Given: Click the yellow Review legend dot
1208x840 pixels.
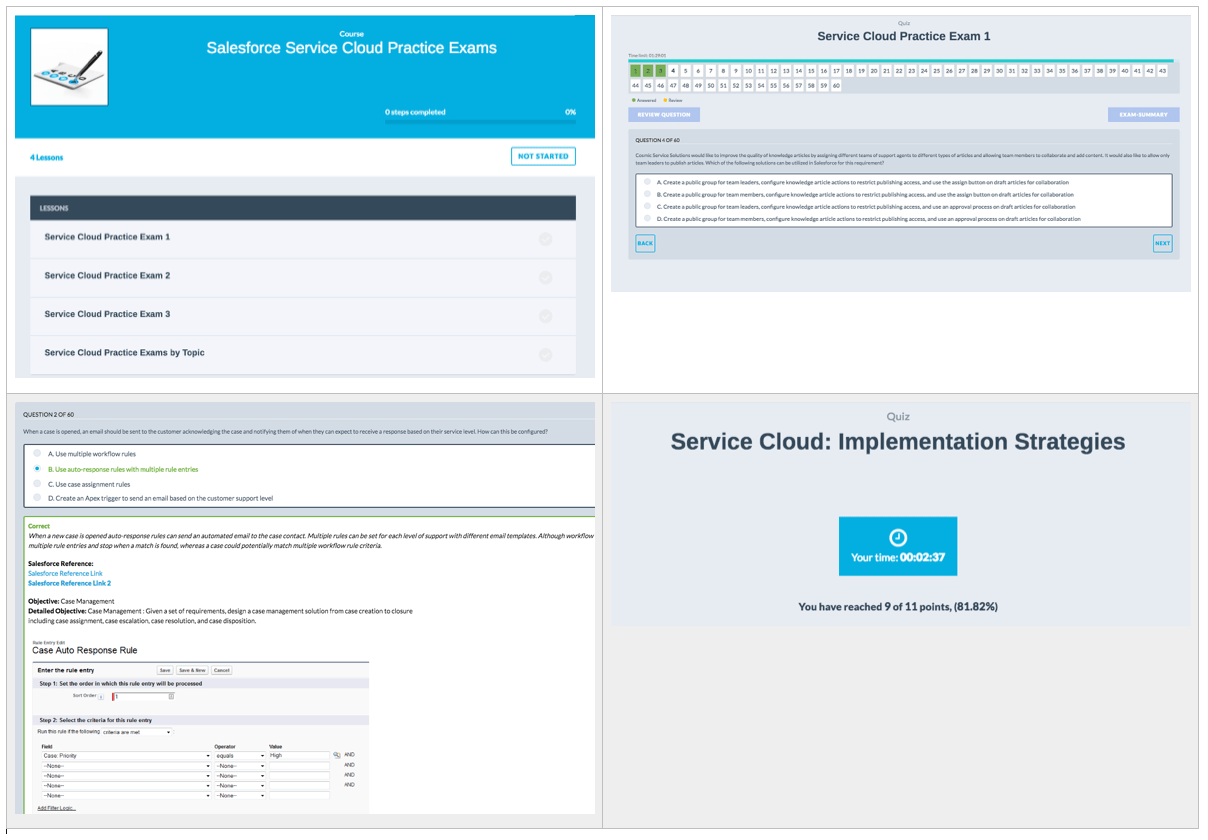Looking at the screenshot, I should click(x=664, y=101).
